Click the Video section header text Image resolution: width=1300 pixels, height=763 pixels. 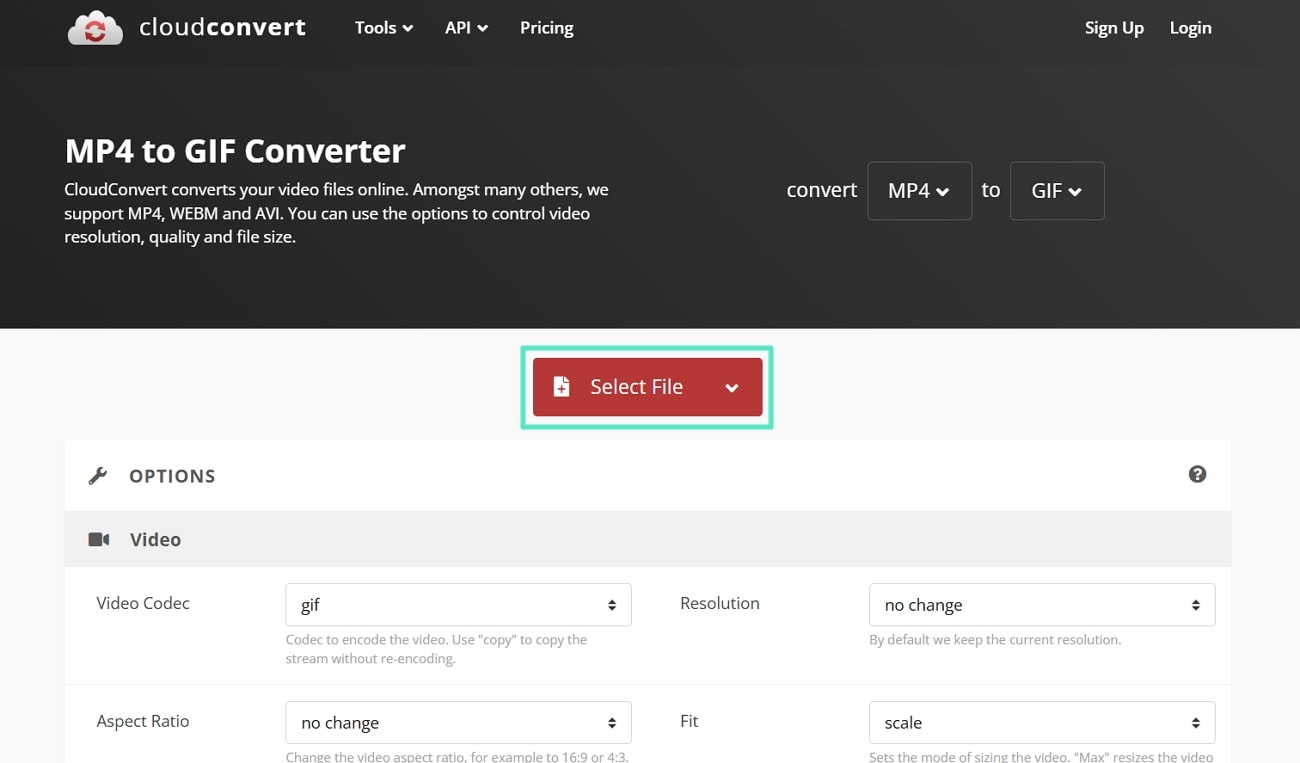[155, 539]
